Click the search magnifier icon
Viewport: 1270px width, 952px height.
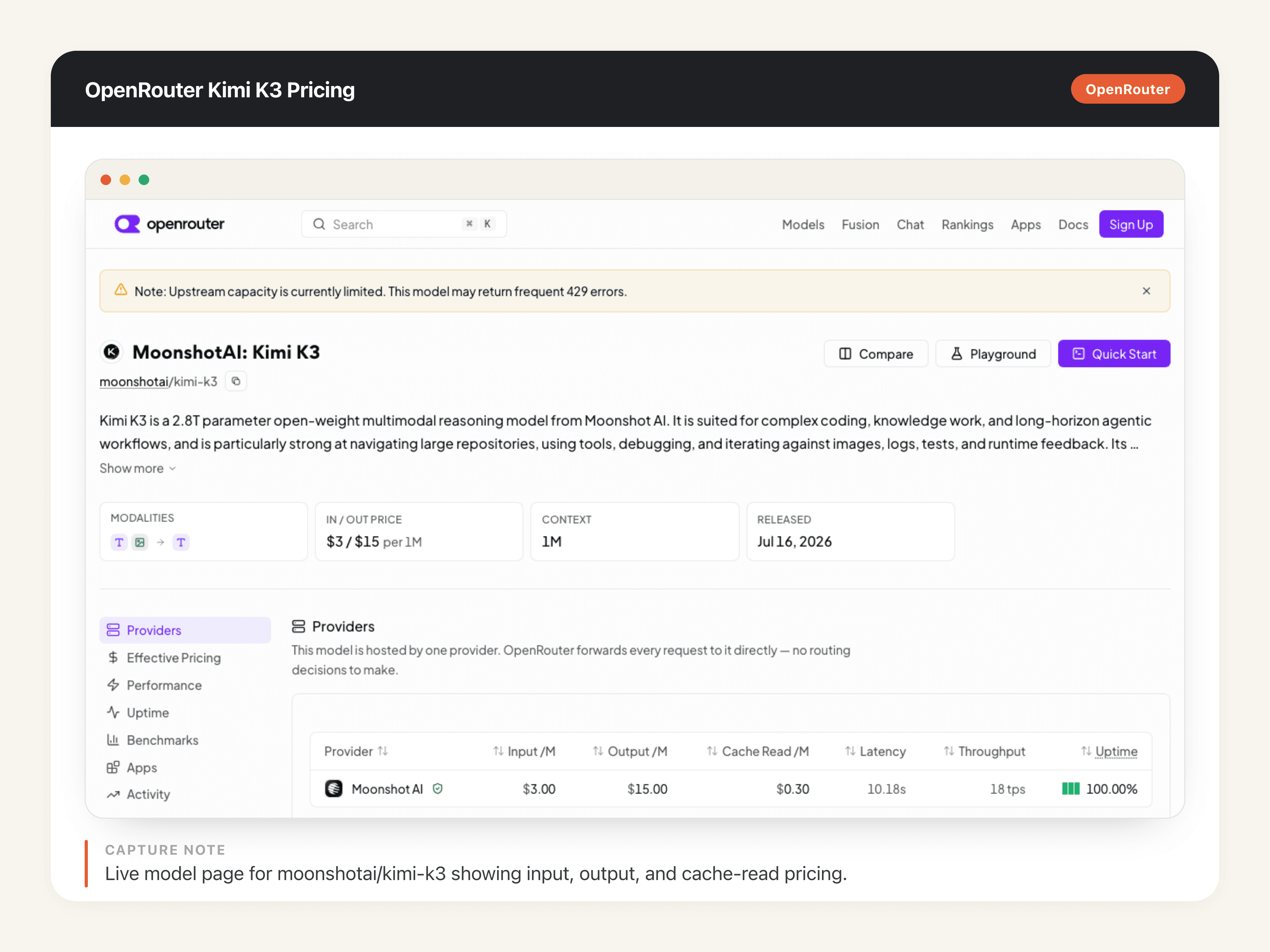click(x=319, y=224)
